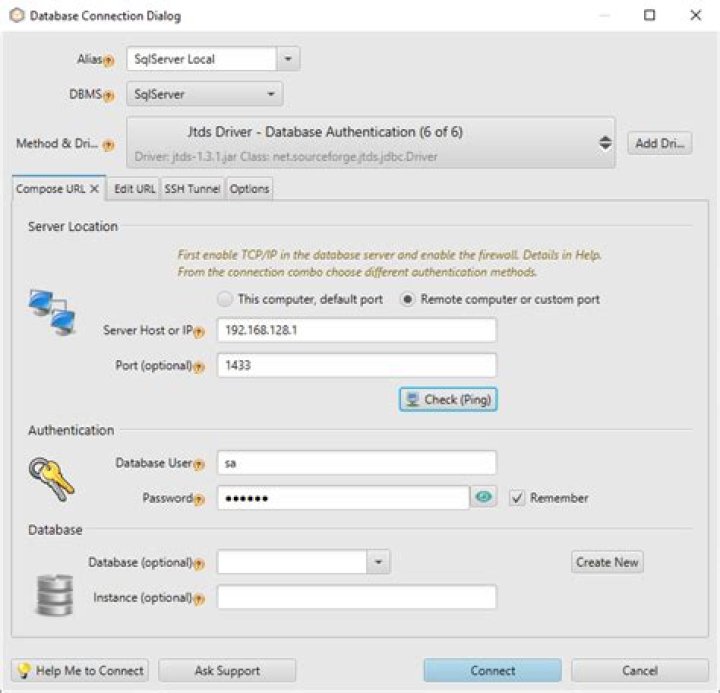
Task: Close the Database Connection Dialog window
Action: (696, 15)
